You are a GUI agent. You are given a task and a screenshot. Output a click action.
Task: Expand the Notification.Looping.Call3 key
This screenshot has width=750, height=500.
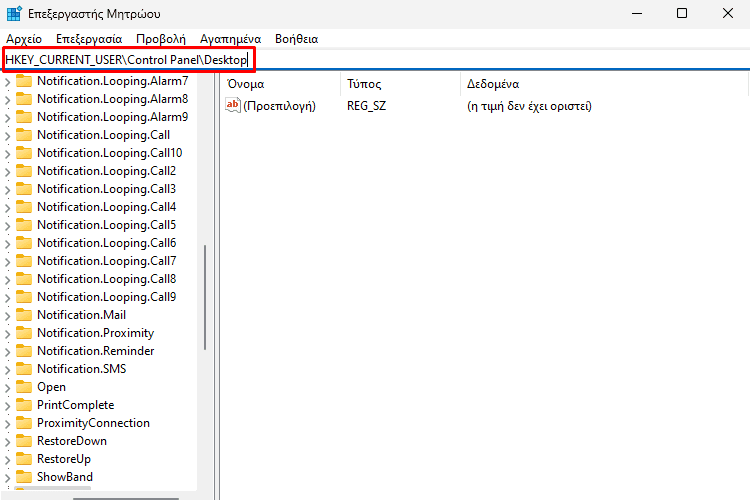point(7,190)
